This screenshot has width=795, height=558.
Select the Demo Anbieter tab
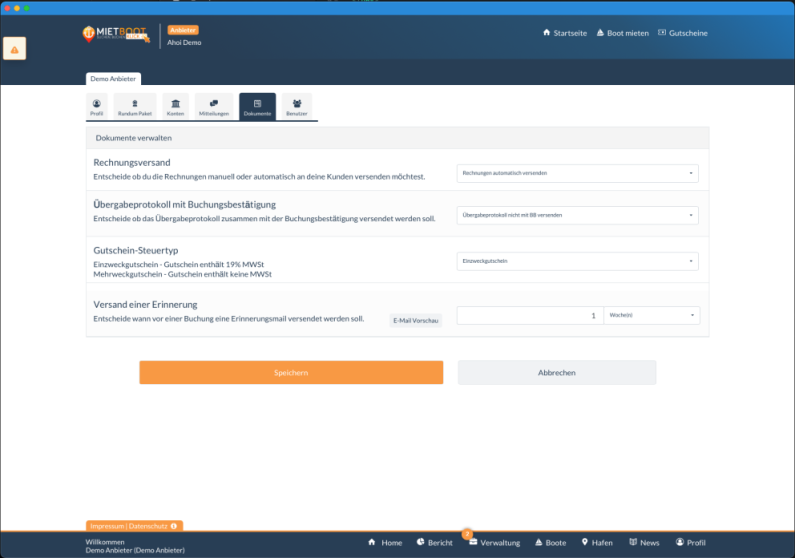[114, 78]
